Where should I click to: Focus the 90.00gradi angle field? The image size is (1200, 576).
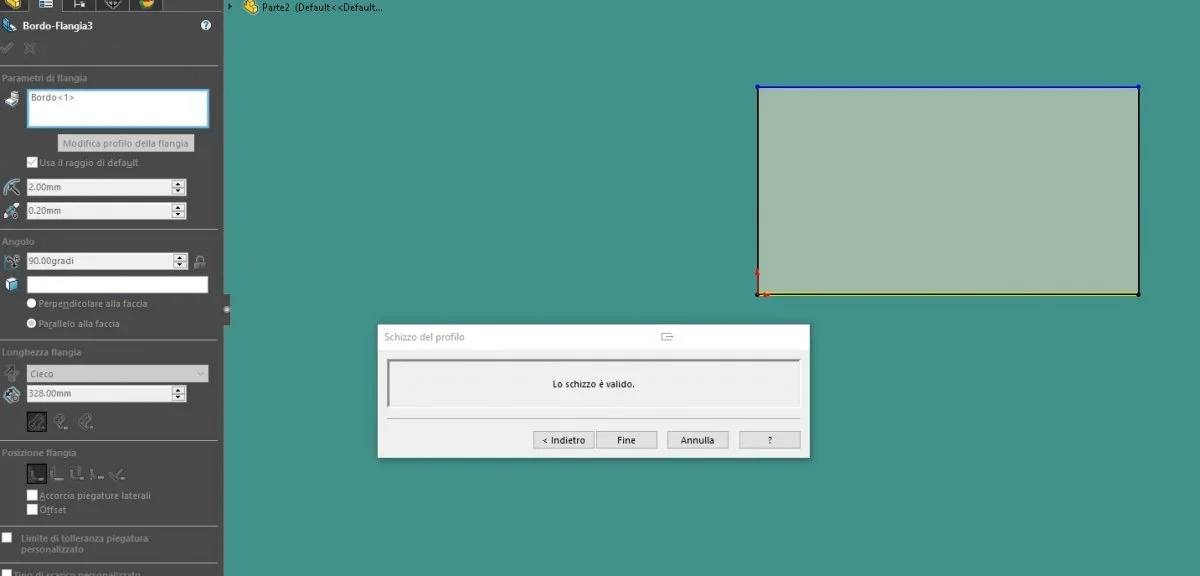pyautogui.click(x=100, y=261)
